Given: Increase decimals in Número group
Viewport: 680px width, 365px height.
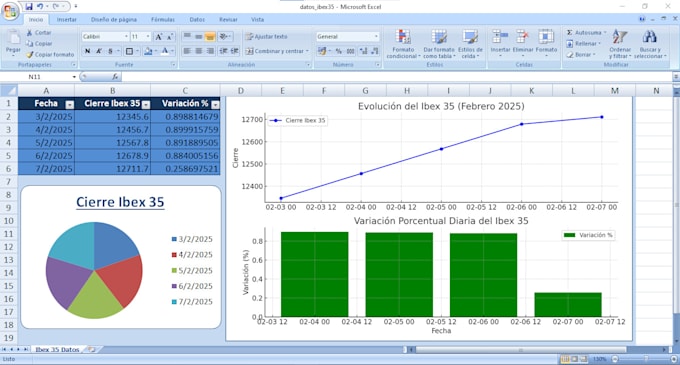Looking at the screenshot, I should point(363,51).
